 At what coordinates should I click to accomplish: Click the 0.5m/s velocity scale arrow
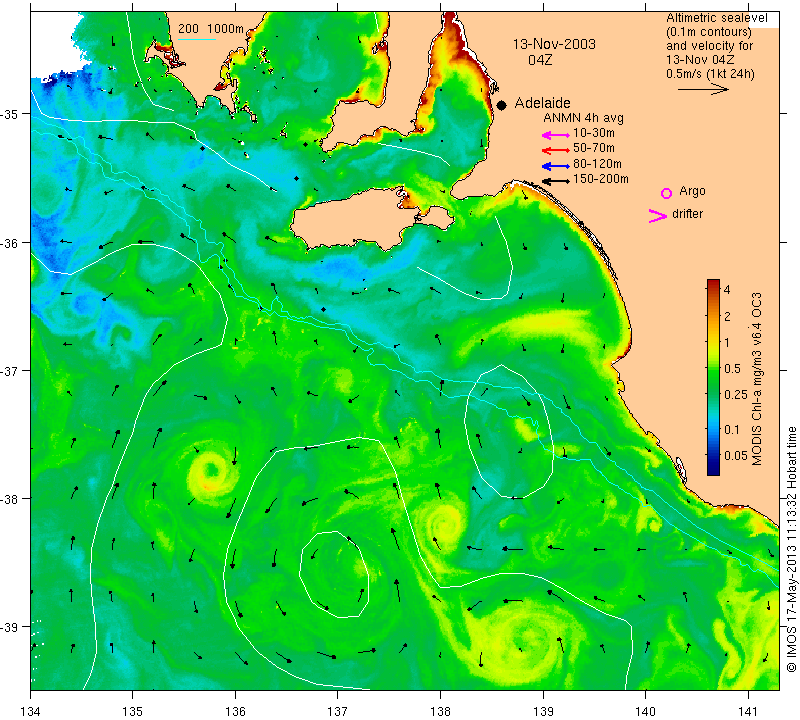click(703, 90)
